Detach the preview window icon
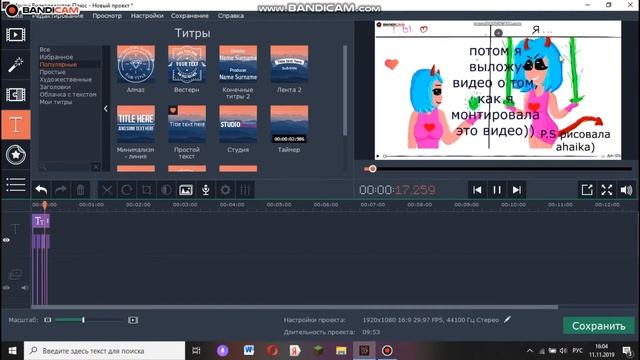 (587, 190)
